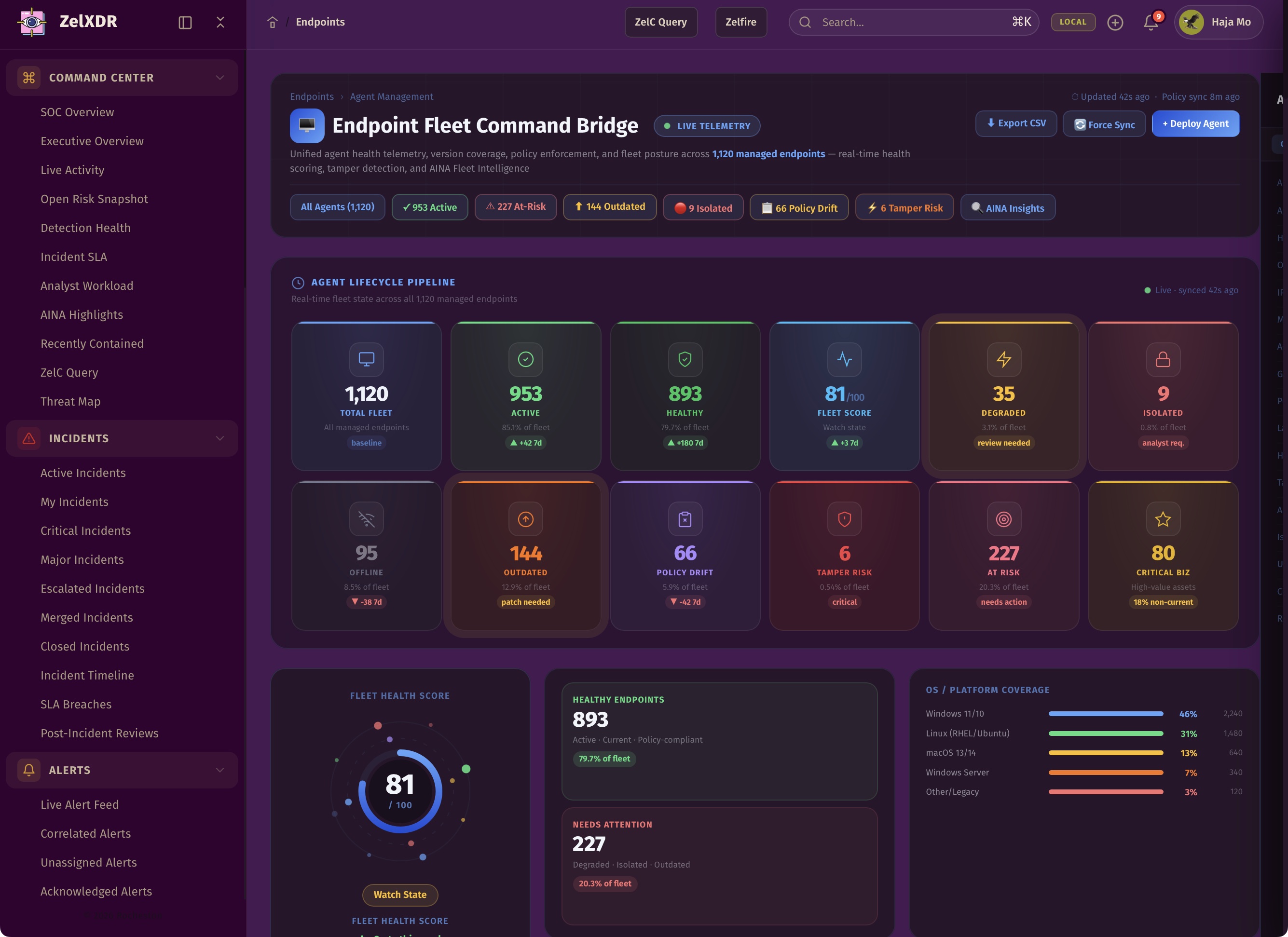Collapse the Alerts sidebar section
1288x937 pixels.
pos(220,770)
